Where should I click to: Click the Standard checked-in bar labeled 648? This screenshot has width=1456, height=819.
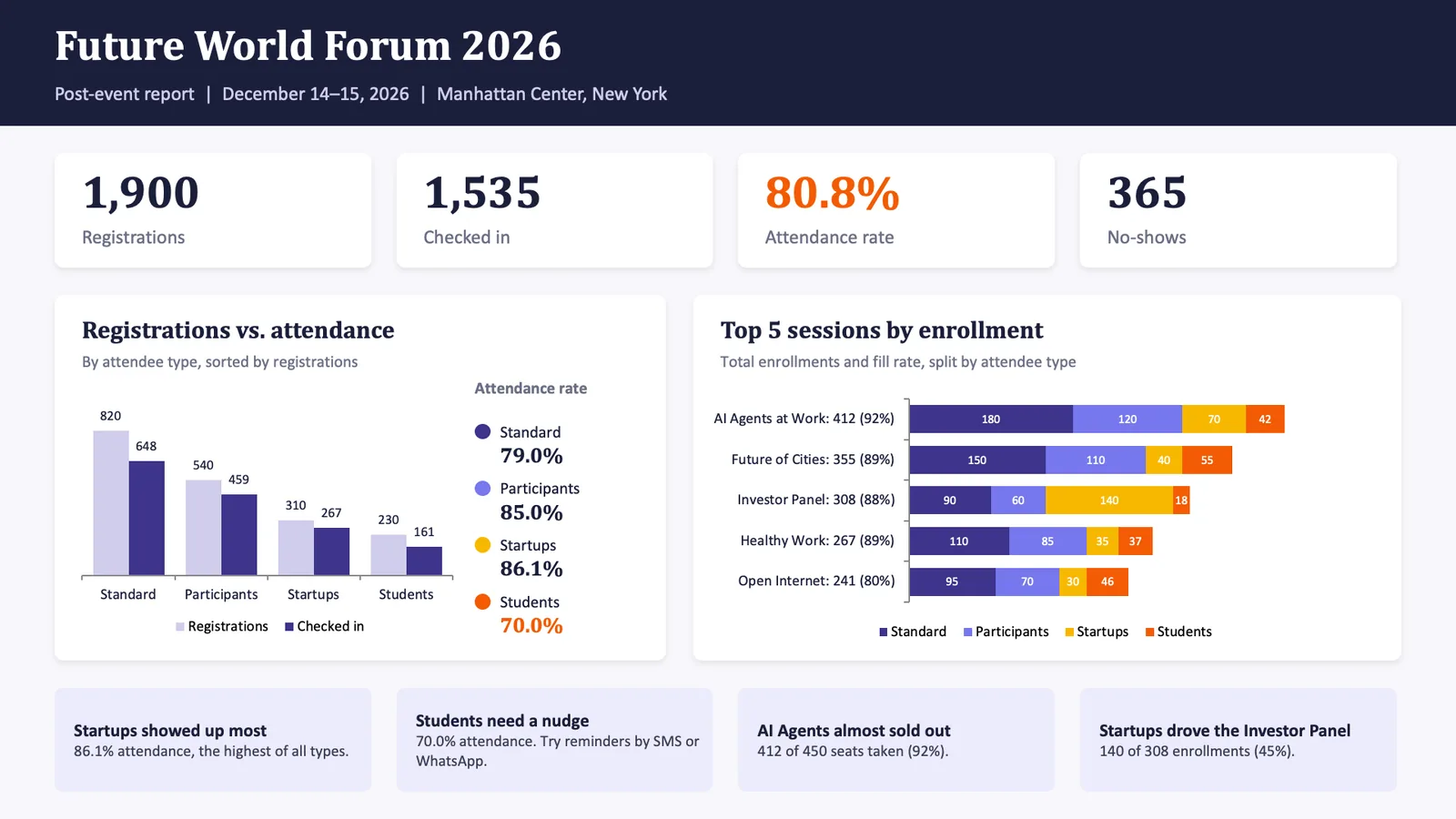point(147,518)
